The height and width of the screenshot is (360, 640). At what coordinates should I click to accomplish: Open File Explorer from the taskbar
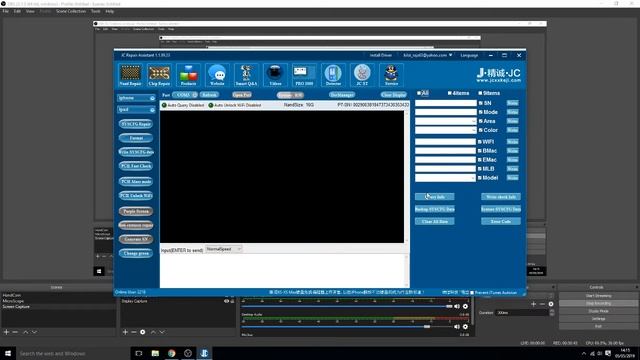coord(155,353)
